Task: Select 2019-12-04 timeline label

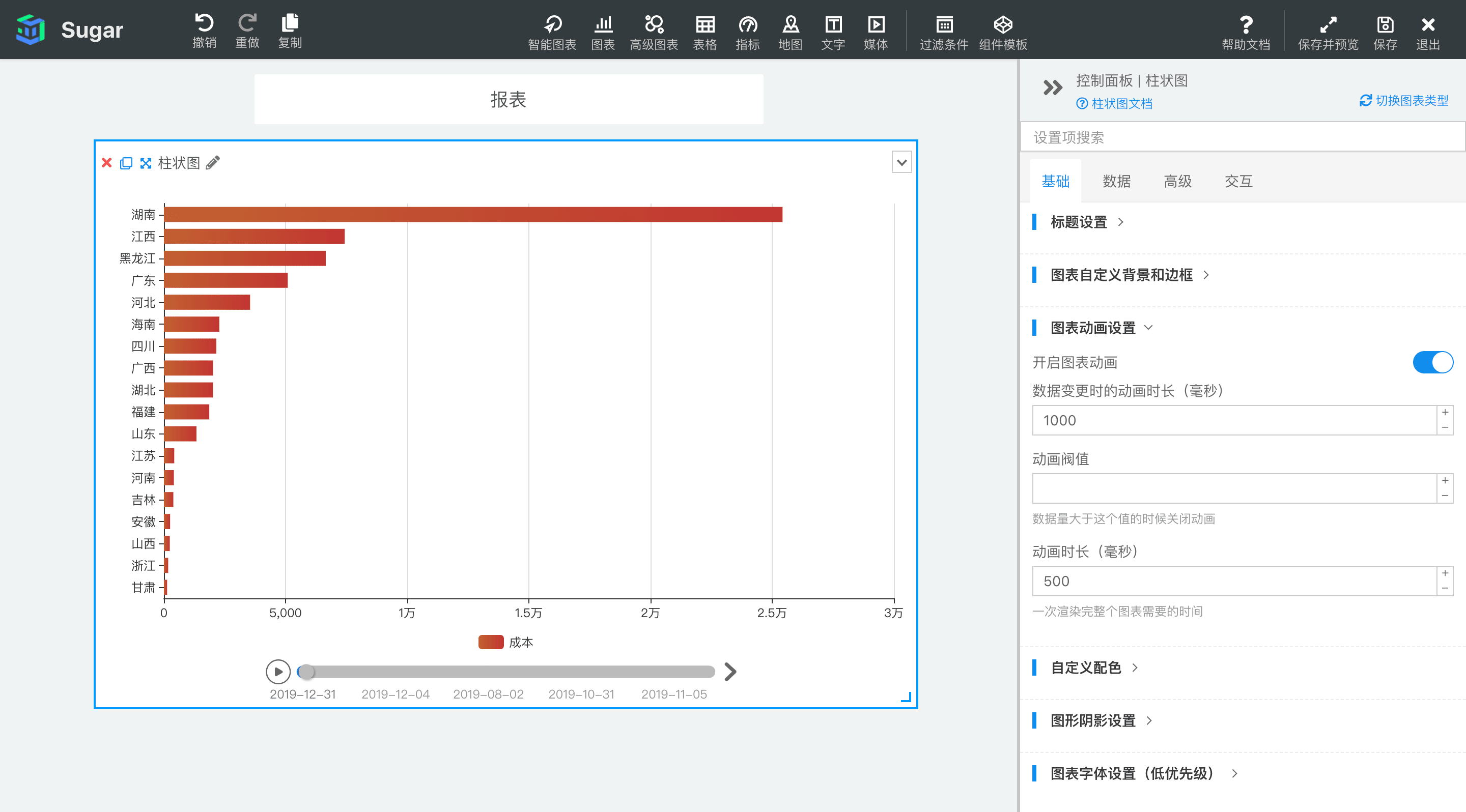Action: pyautogui.click(x=396, y=694)
